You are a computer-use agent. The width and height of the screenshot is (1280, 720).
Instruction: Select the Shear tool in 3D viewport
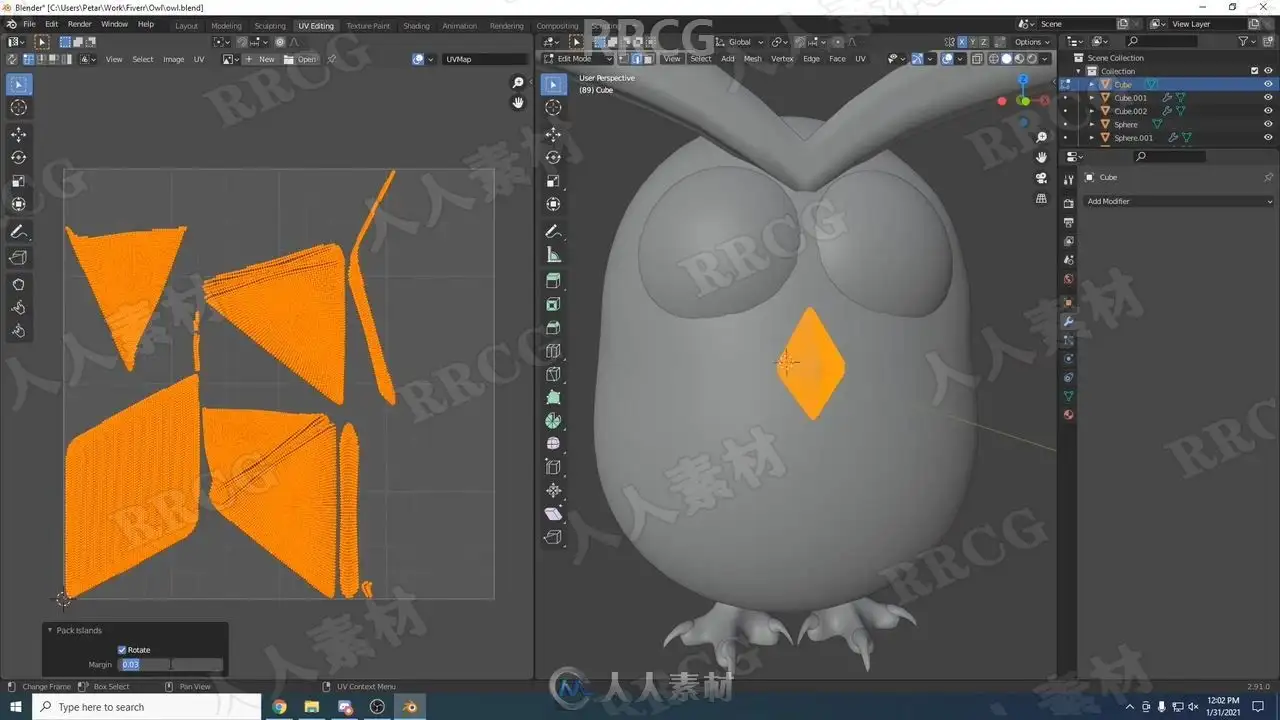pos(554,514)
